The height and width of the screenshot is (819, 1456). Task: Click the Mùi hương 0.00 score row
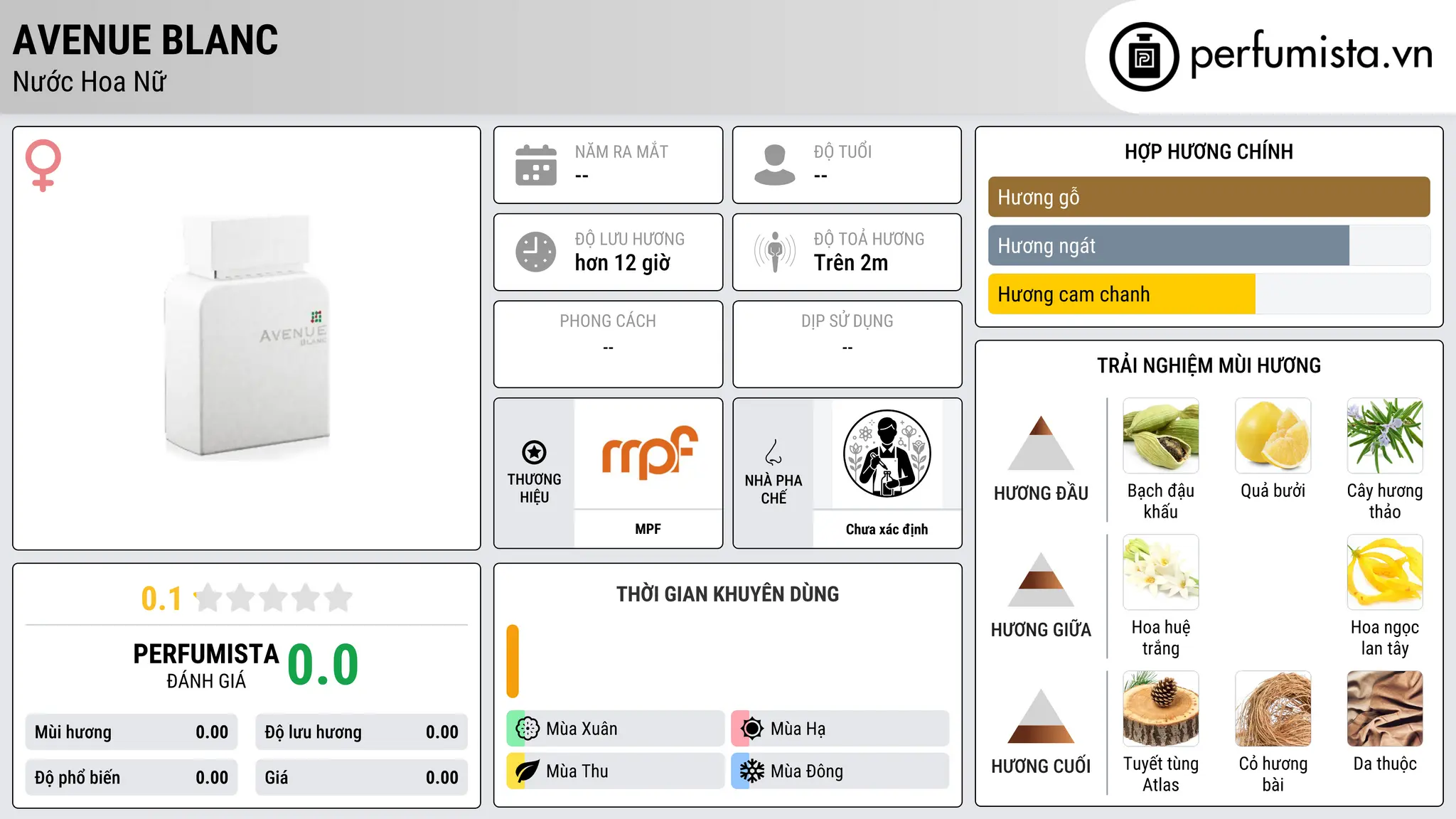tap(132, 732)
